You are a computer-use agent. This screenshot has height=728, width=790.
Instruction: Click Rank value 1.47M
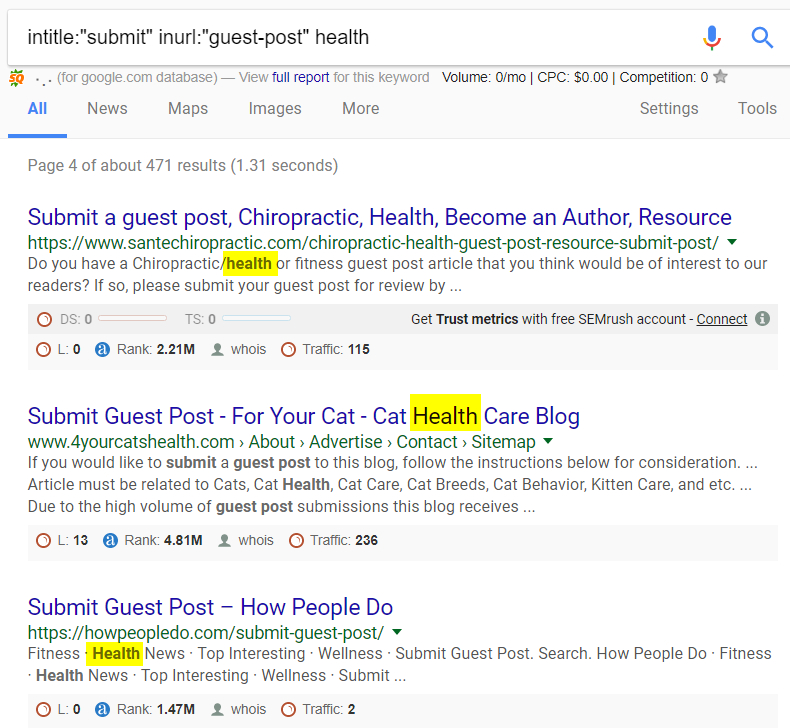point(176,710)
